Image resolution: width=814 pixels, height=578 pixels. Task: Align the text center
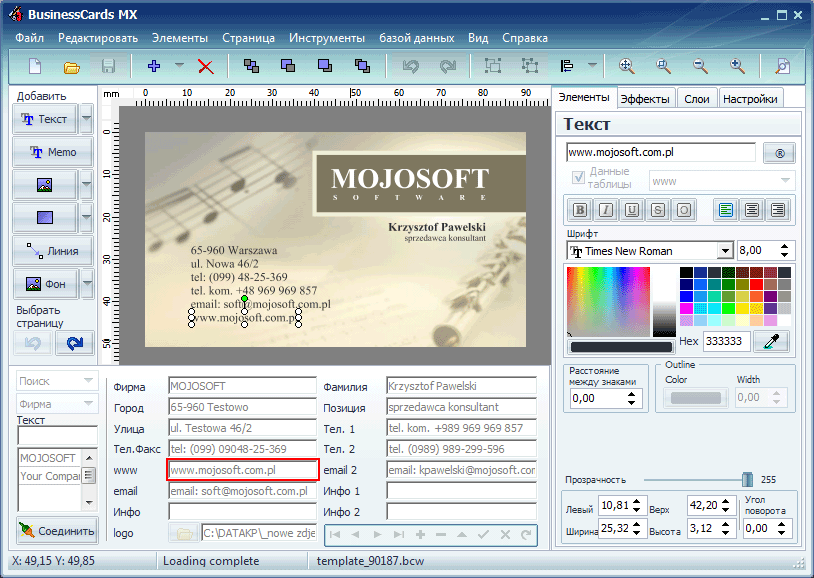[752, 210]
